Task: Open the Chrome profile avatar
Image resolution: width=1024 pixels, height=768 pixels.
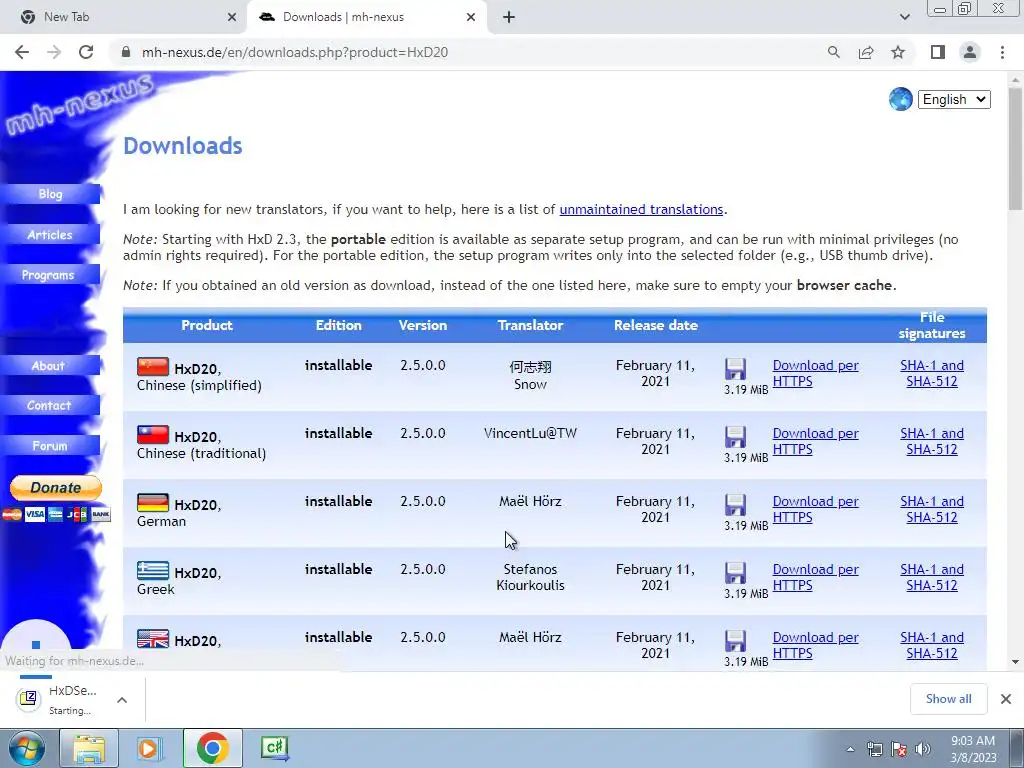Action: point(970,52)
